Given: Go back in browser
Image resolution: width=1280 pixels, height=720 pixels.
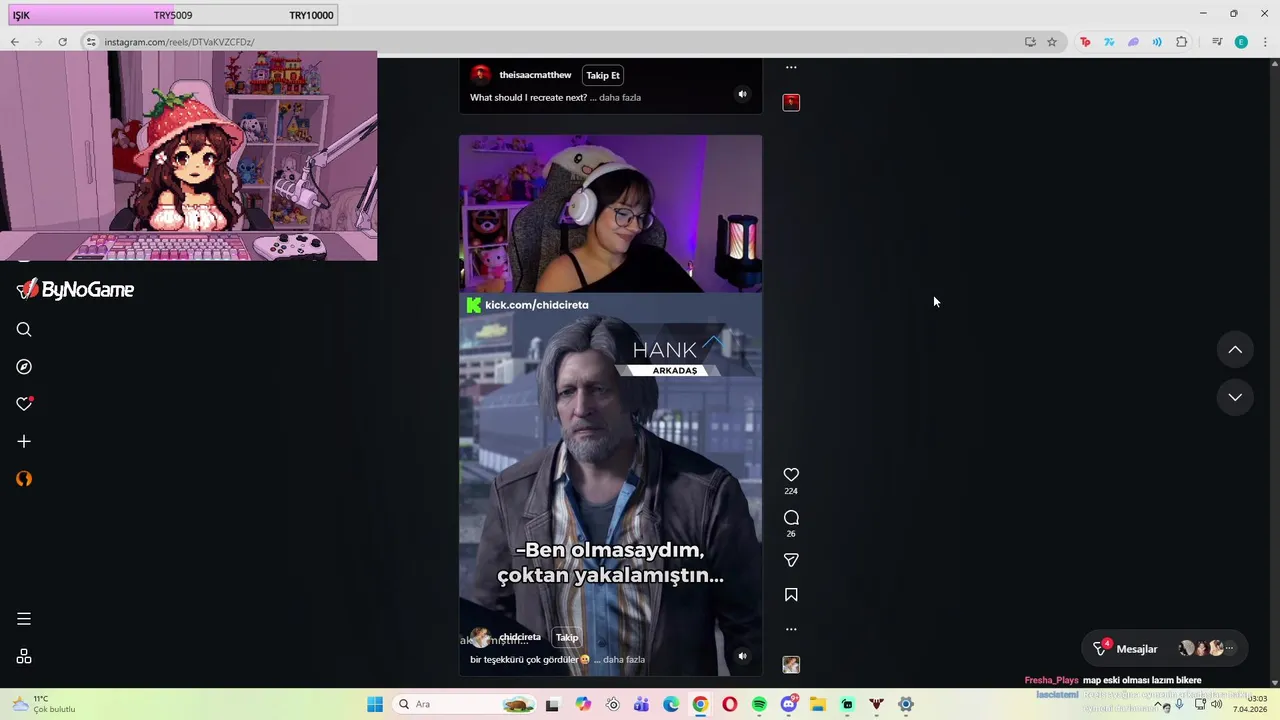Looking at the screenshot, I should (x=15, y=42).
